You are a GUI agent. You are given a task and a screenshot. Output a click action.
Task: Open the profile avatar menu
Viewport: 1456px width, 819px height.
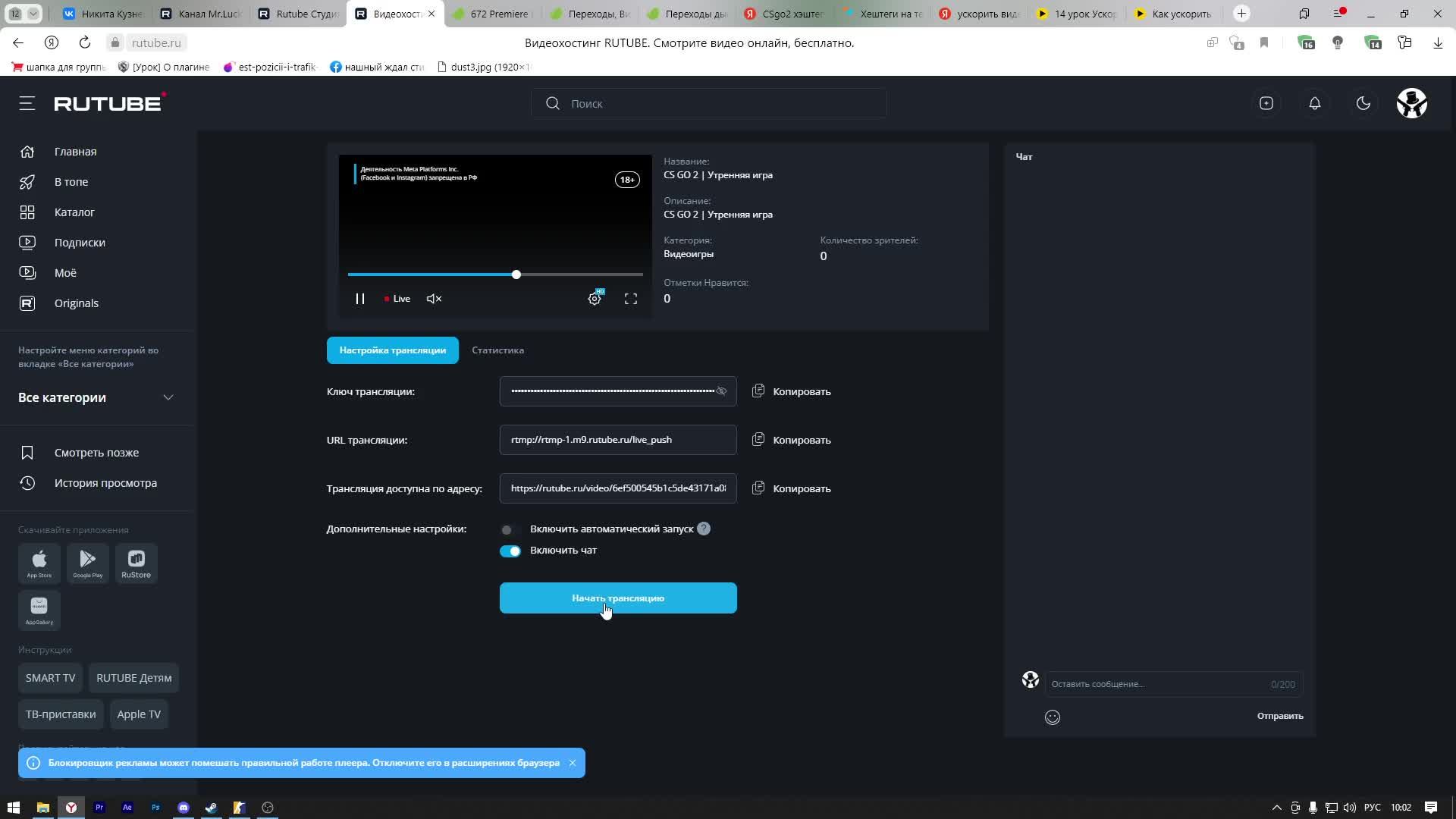[1412, 103]
